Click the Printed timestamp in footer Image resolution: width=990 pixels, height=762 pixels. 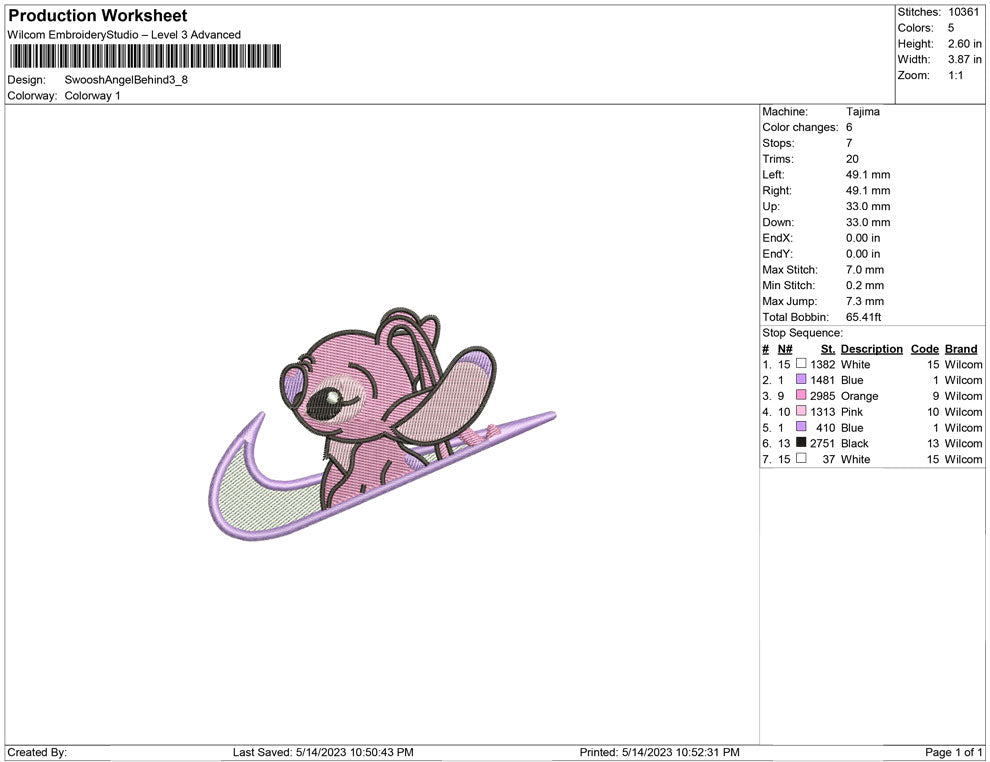[x=659, y=752]
